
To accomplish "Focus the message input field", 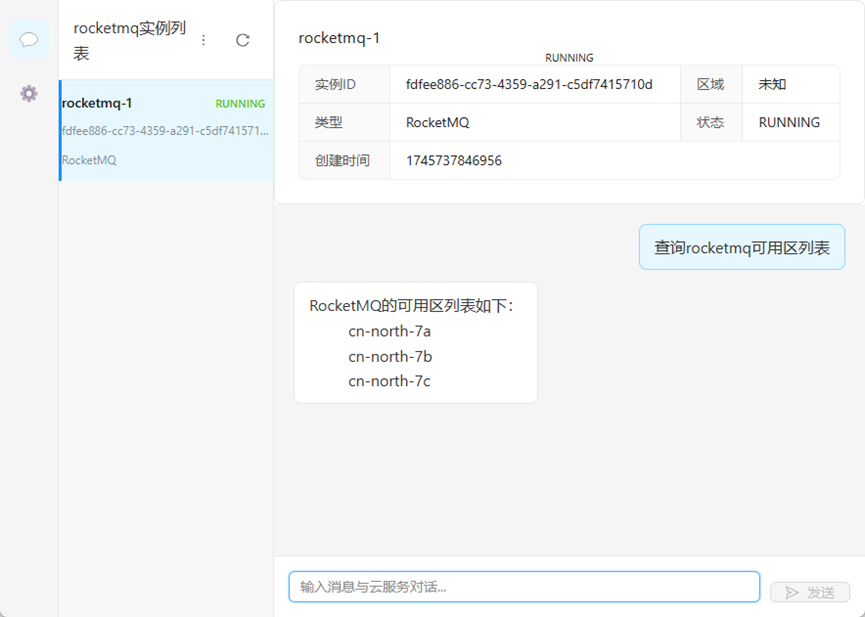I will click(524, 587).
